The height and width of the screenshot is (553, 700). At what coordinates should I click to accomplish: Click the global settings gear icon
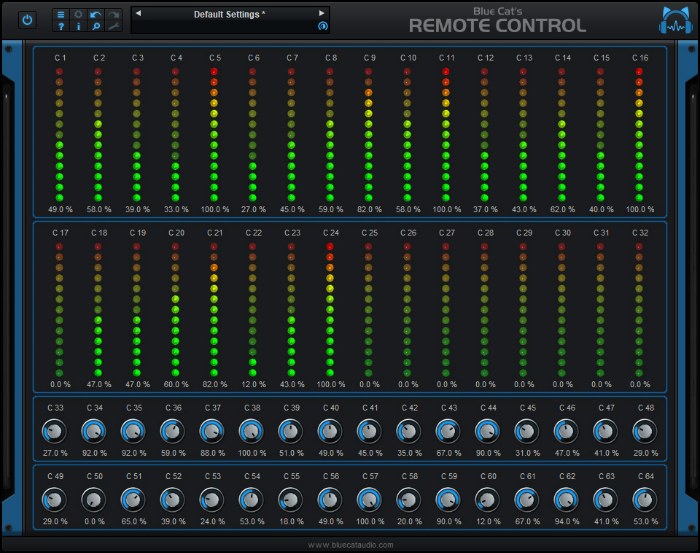pos(79,15)
